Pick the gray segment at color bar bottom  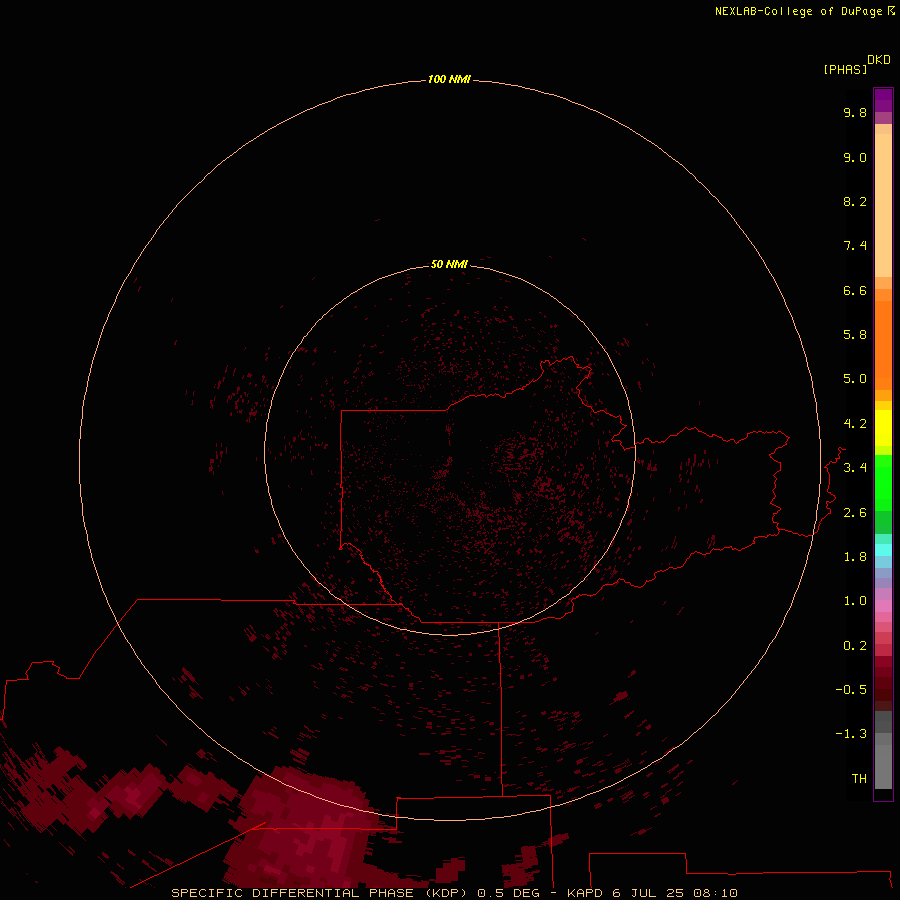point(883,761)
